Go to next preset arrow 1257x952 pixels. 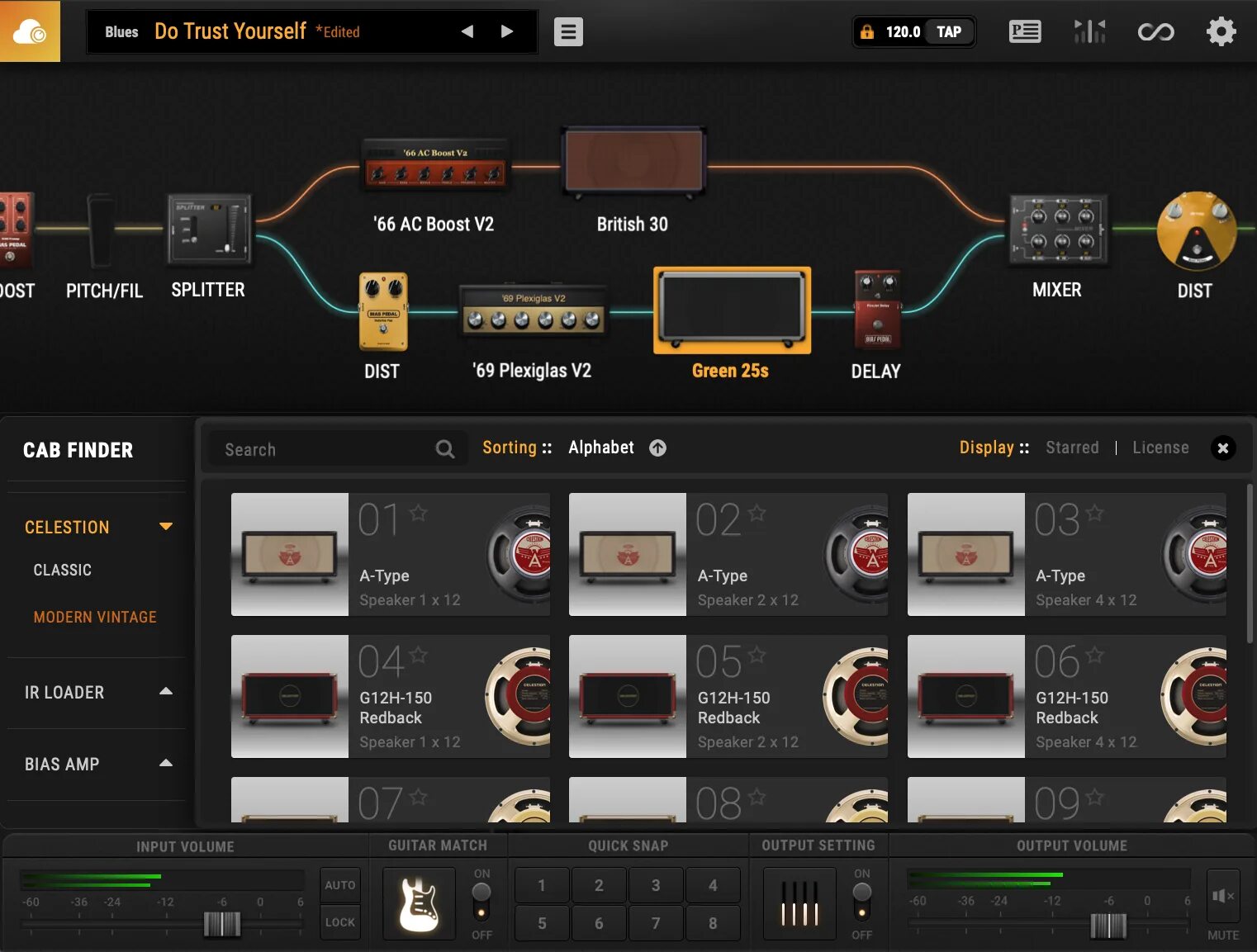click(x=507, y=31)
